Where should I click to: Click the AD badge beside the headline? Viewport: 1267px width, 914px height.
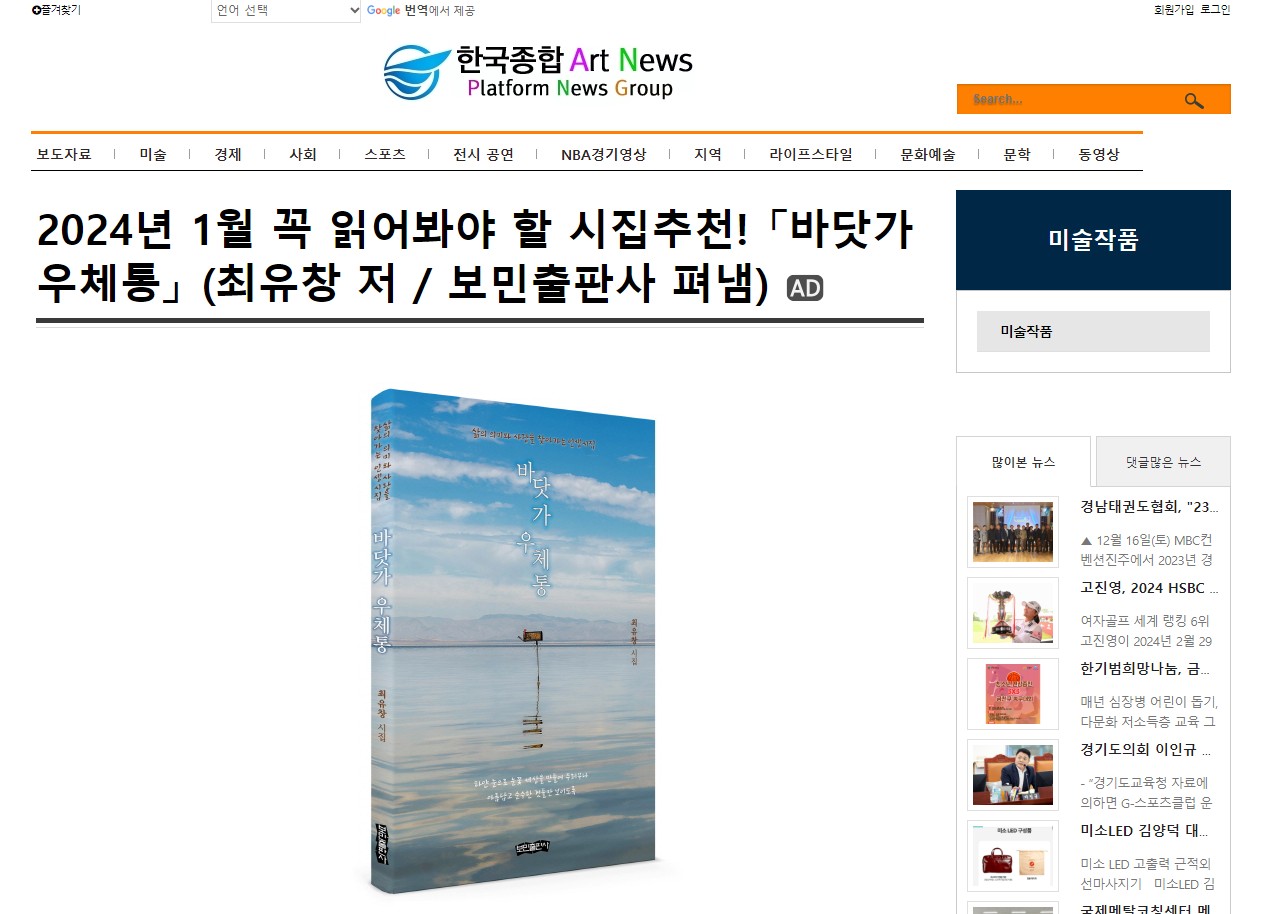pyautogui.click(x=805, y=288)
